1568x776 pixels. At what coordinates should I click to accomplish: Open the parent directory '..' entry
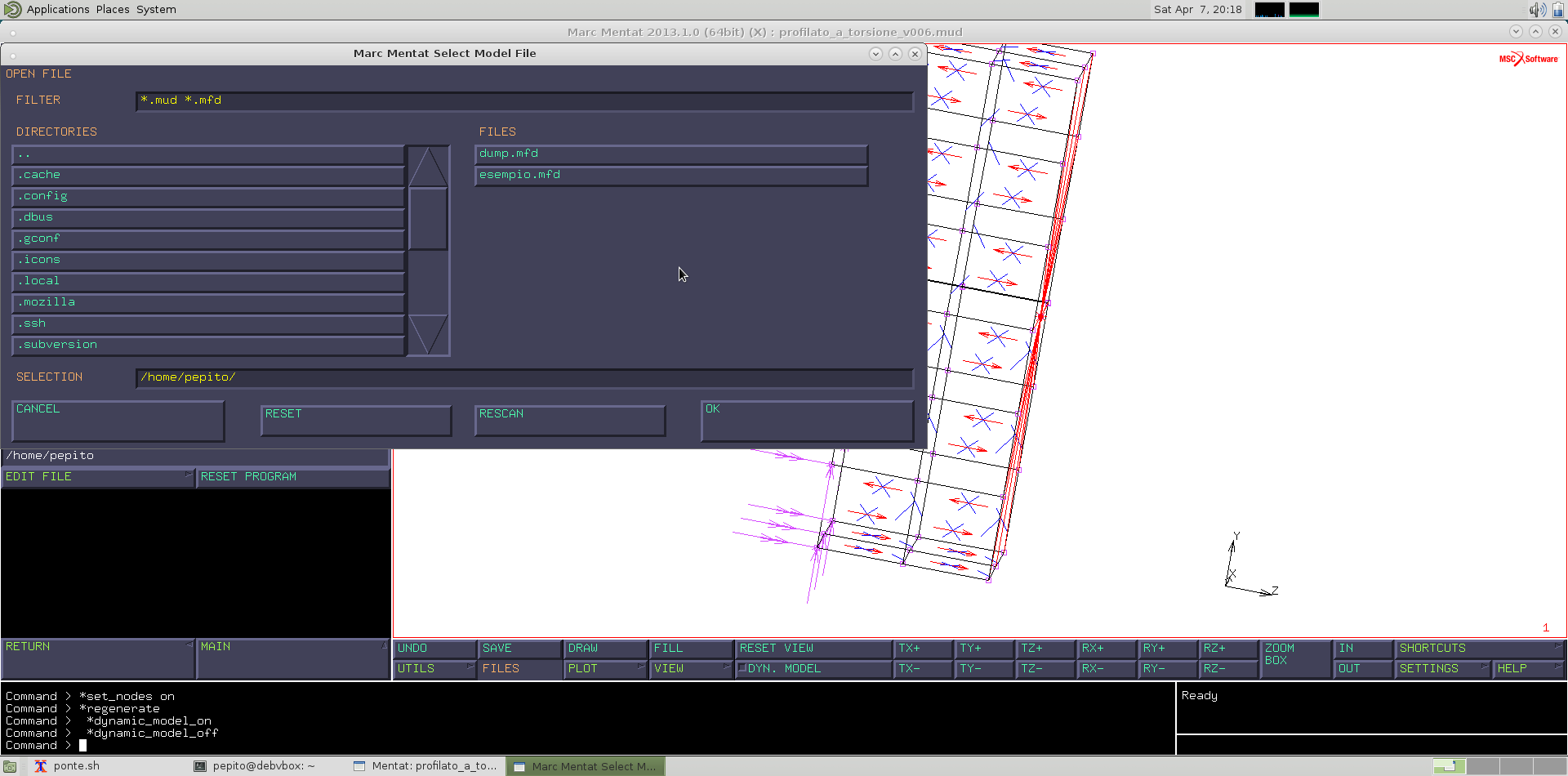(x=208, y=154)
